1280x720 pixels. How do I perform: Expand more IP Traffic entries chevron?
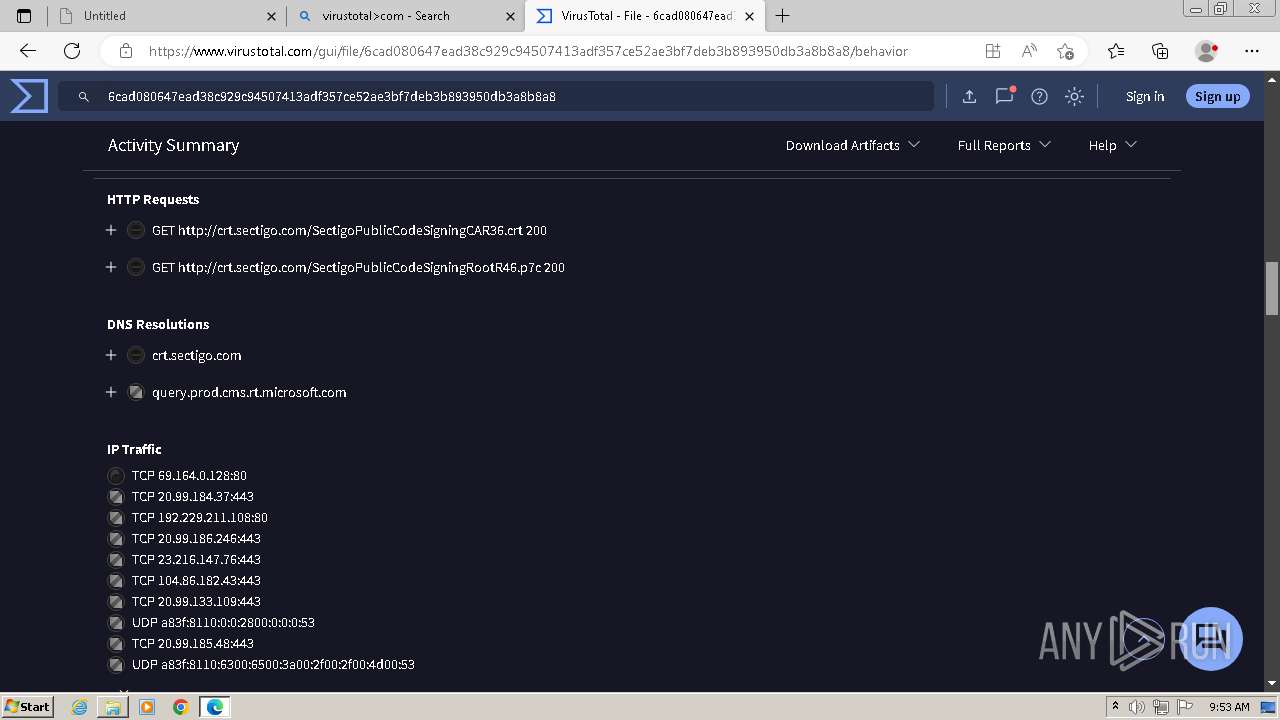[124, 690]
